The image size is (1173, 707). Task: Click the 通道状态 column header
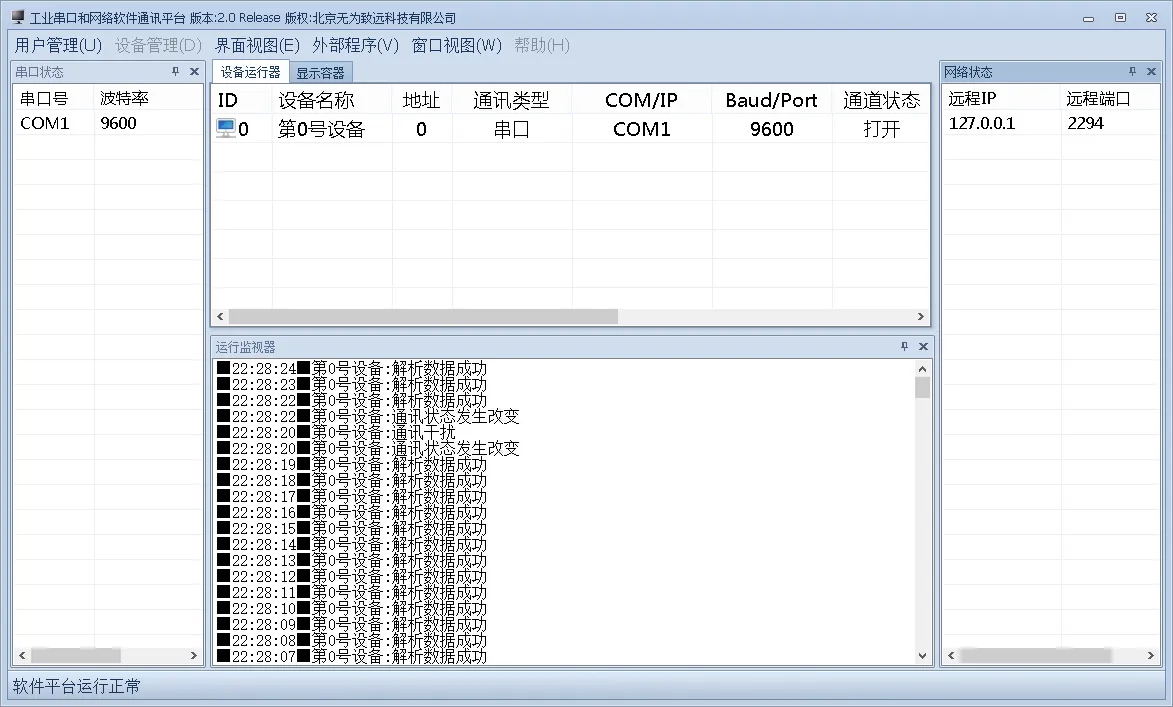click(x=881, y=100)
